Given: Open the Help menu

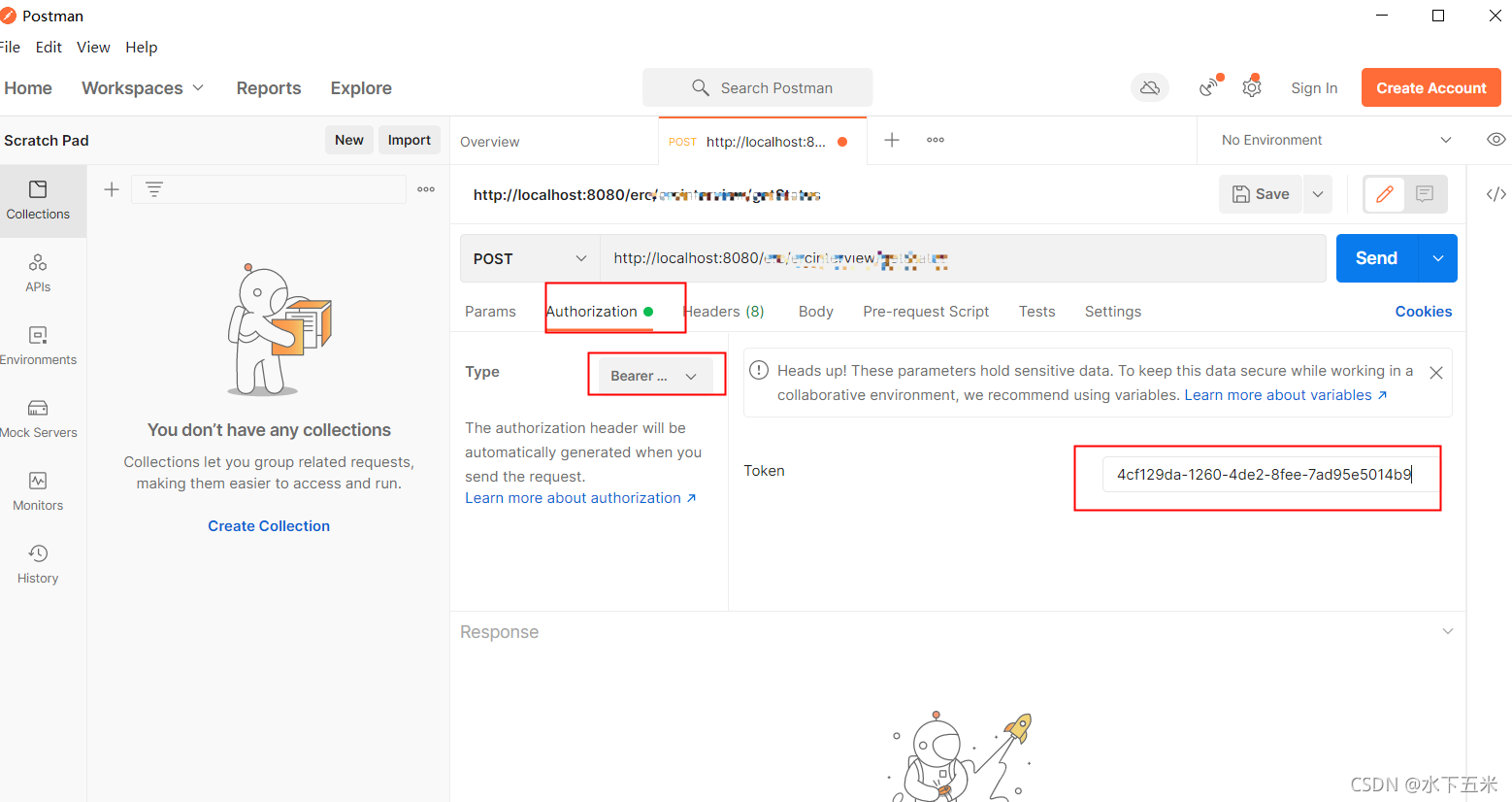Looking at the screenshot, I should 141,47.
